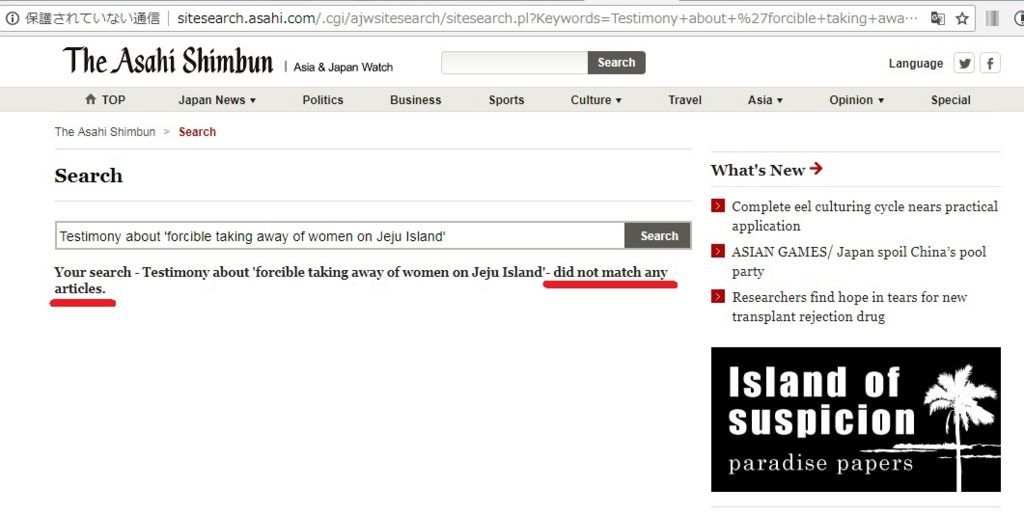
Task: Focus the header search input field
Action: click(x=515, y=63)
